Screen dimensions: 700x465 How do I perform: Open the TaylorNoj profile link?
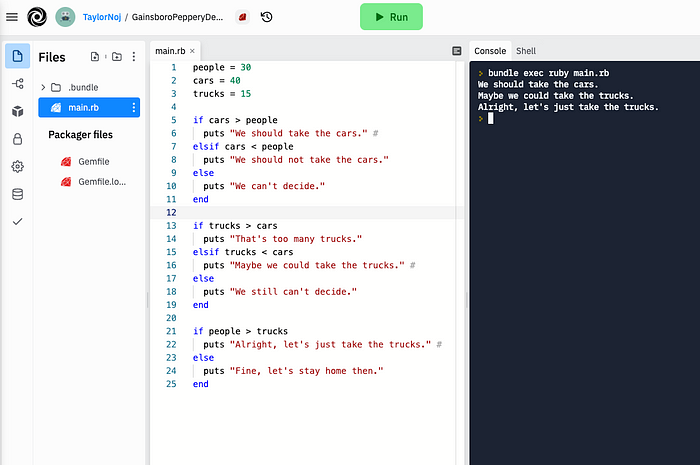point(102,17)
